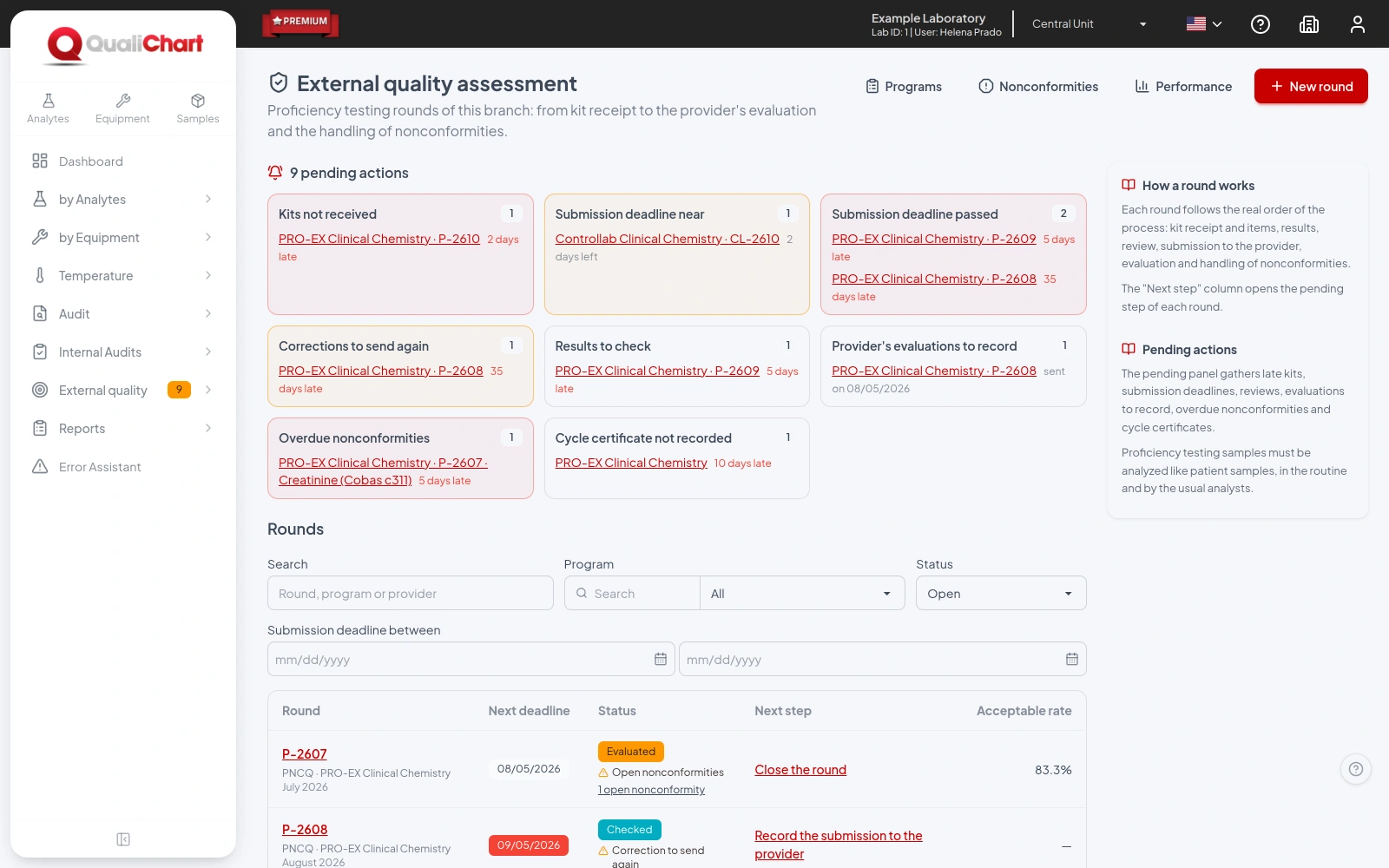Expand the by Analytes menu
The width and height of the screenshot is (1389, 868).
click(123, 200)
